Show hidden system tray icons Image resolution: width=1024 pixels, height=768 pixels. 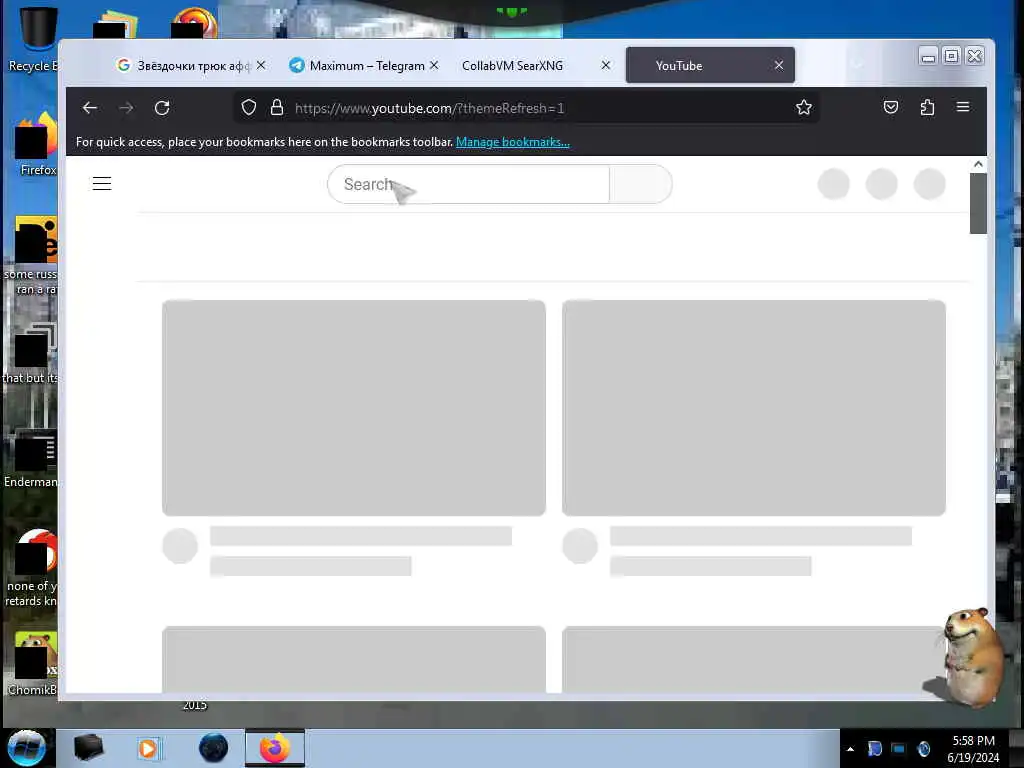pyautogui.click(x=850, y=749)
